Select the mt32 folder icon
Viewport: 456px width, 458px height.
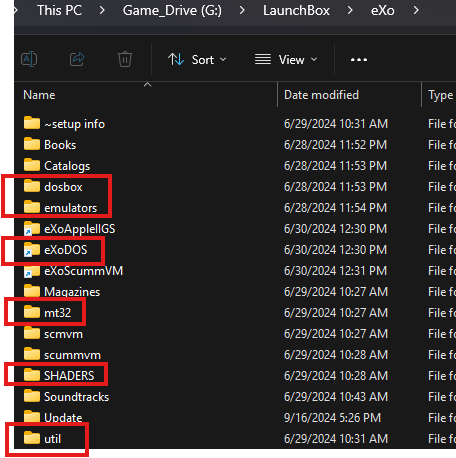pos(32,312)
